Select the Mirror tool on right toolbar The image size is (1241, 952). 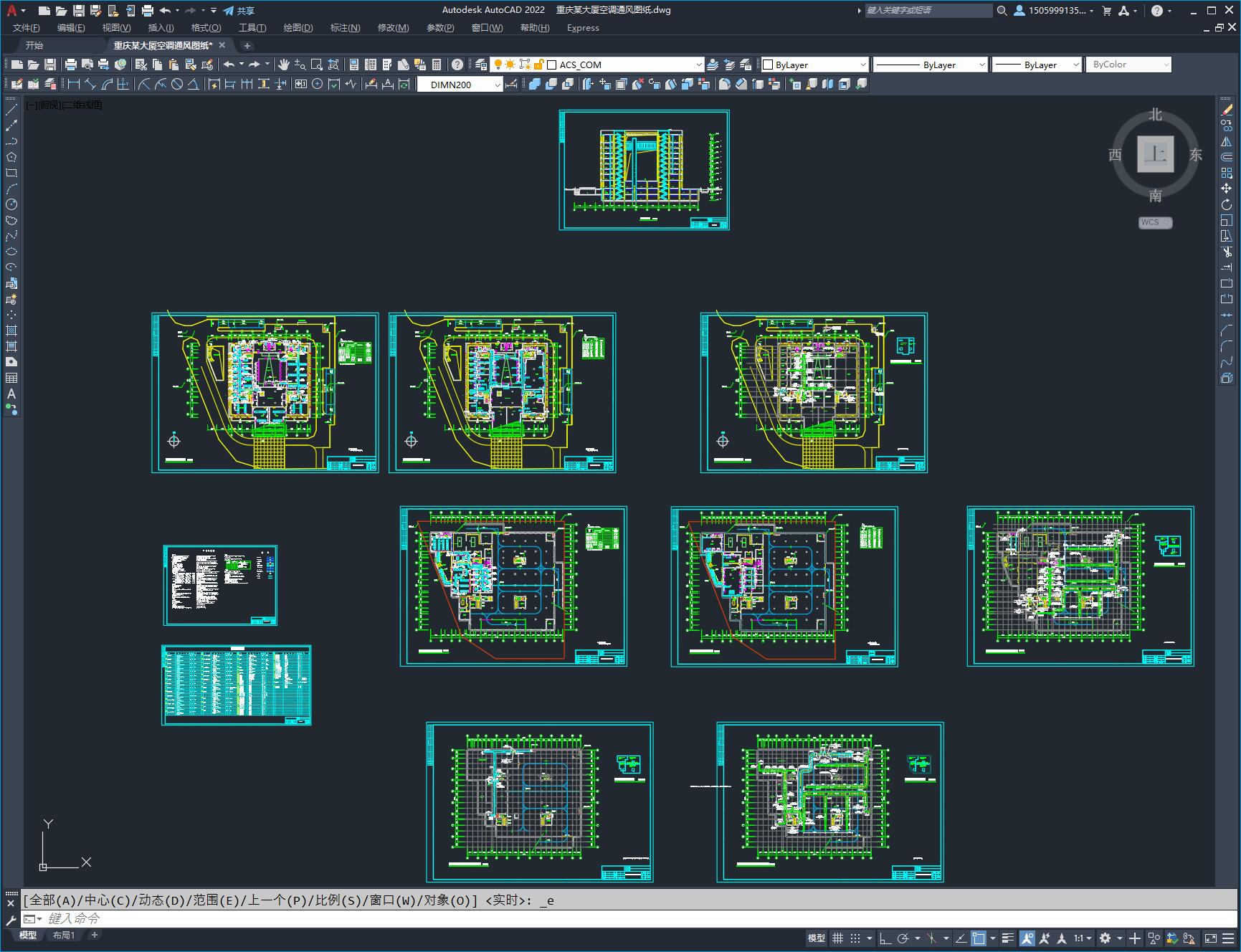click(x=1227, y=141)
